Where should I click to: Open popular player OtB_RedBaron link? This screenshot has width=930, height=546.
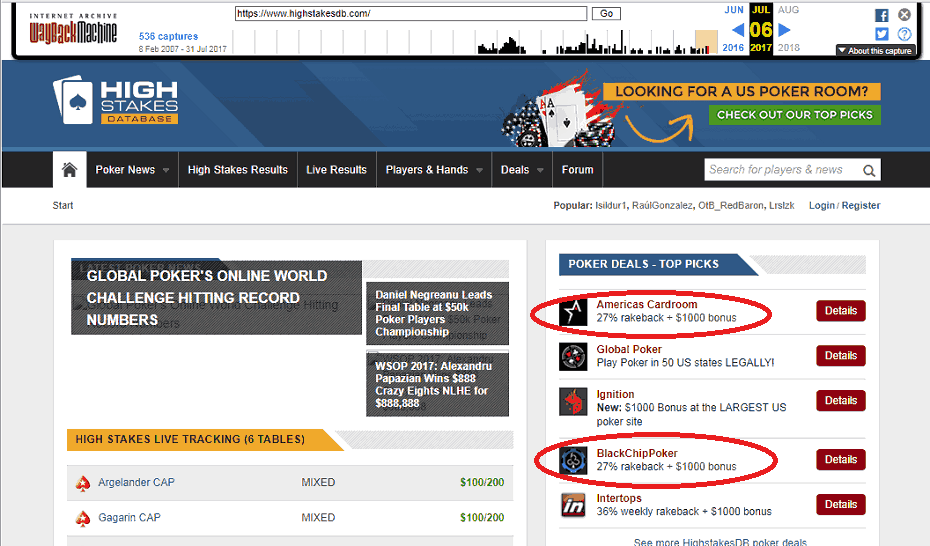(731, 206)
